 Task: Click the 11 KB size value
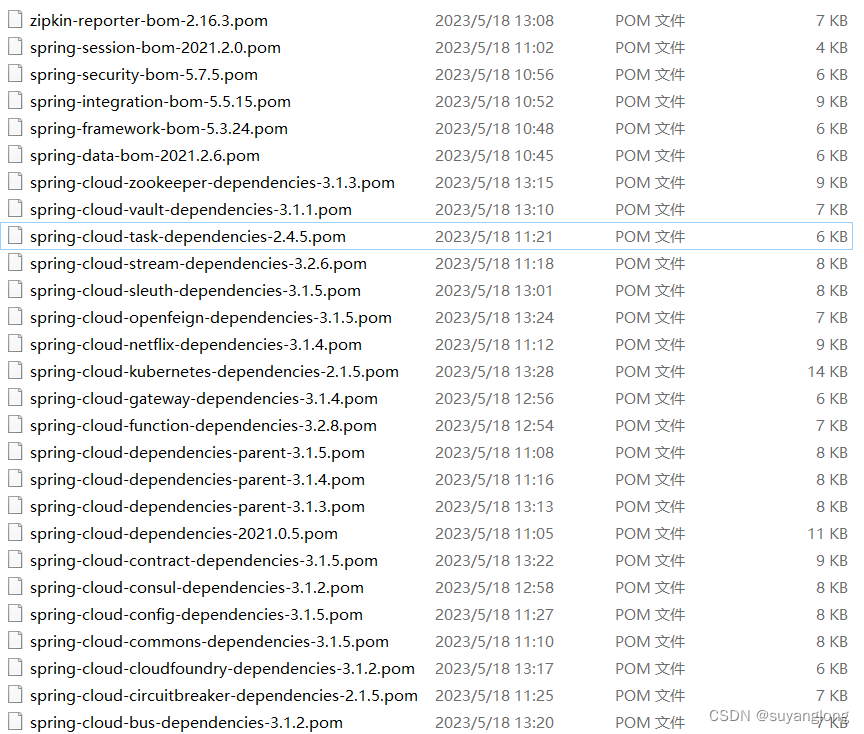pyautogui.click(x=828, y=534)
